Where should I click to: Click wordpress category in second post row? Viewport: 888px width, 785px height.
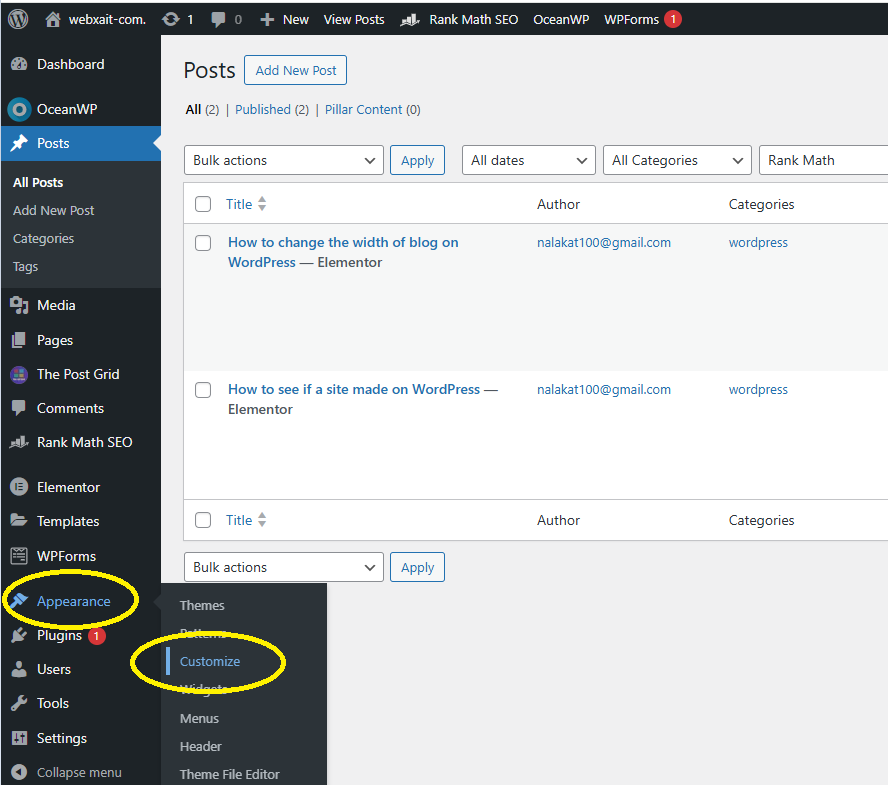(758, 390)
